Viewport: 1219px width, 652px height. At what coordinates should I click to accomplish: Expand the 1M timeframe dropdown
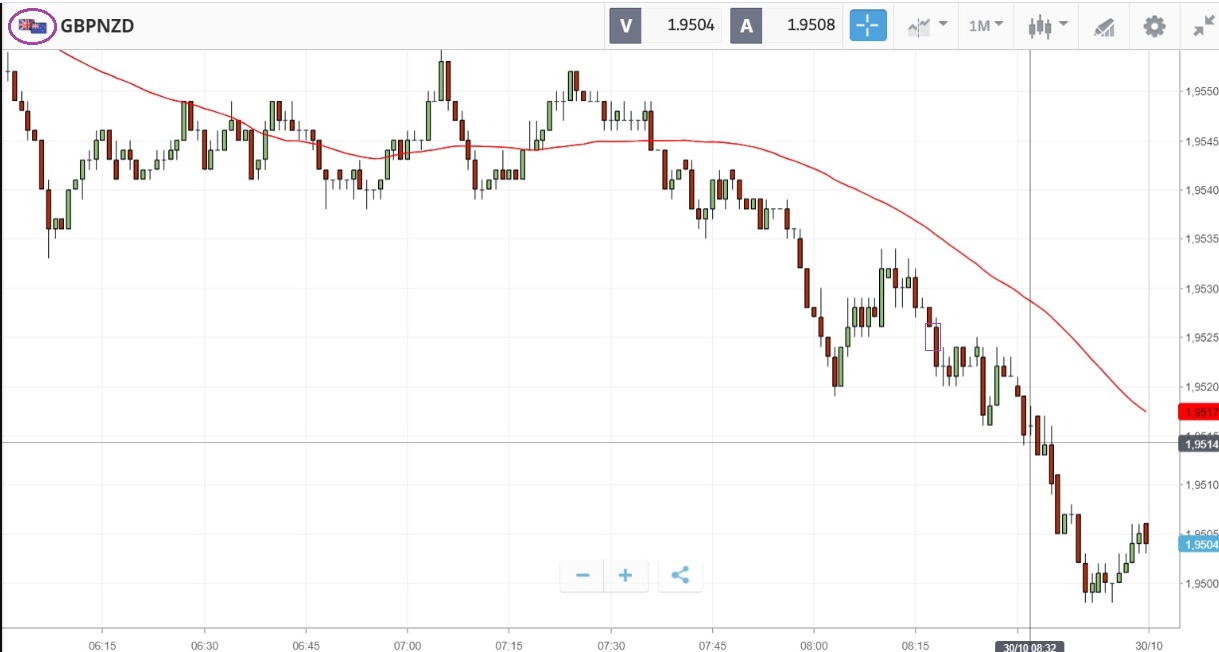click(x=986, y=26)
